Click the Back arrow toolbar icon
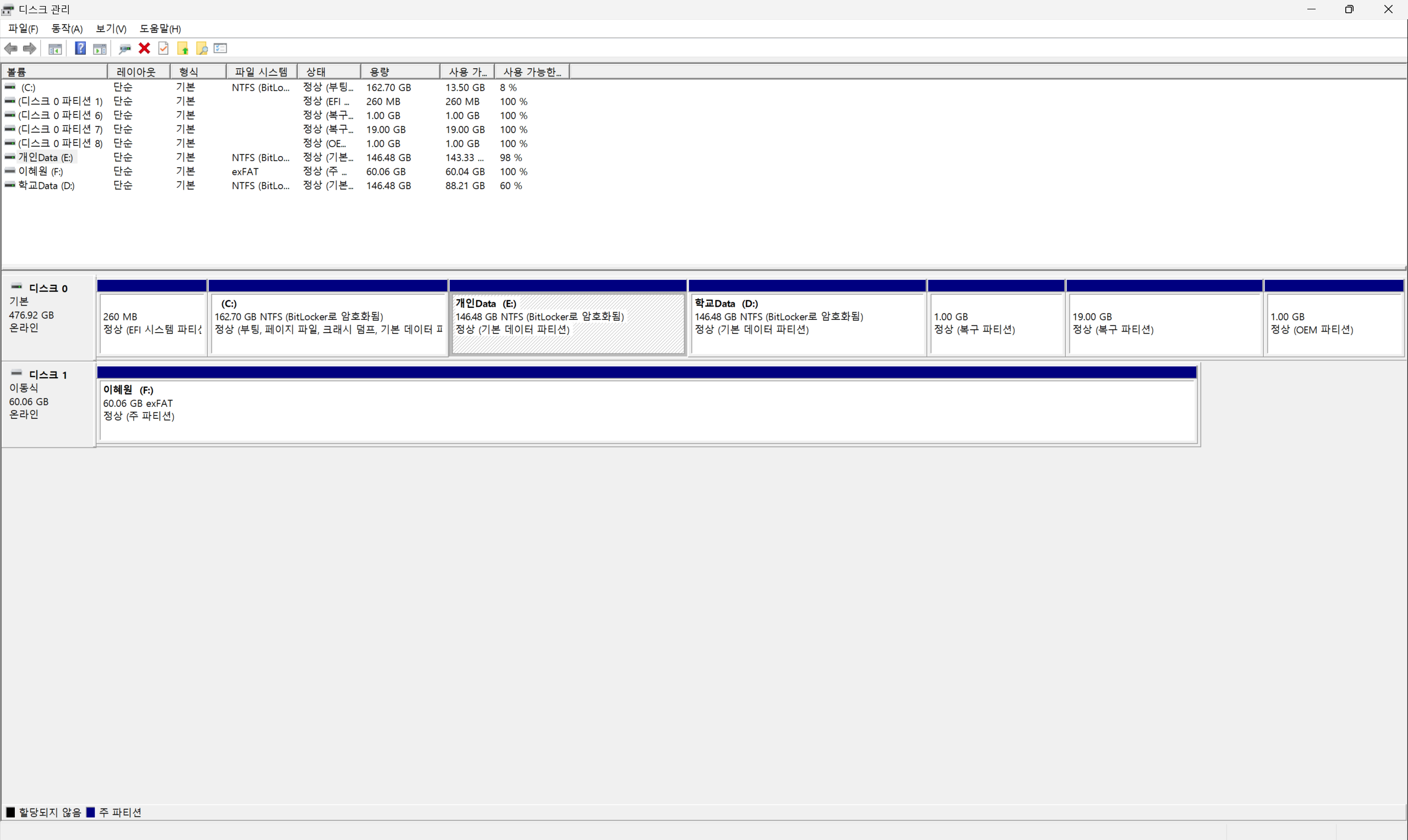Viewport: 1408px width, 840px height. click(11, 49)
